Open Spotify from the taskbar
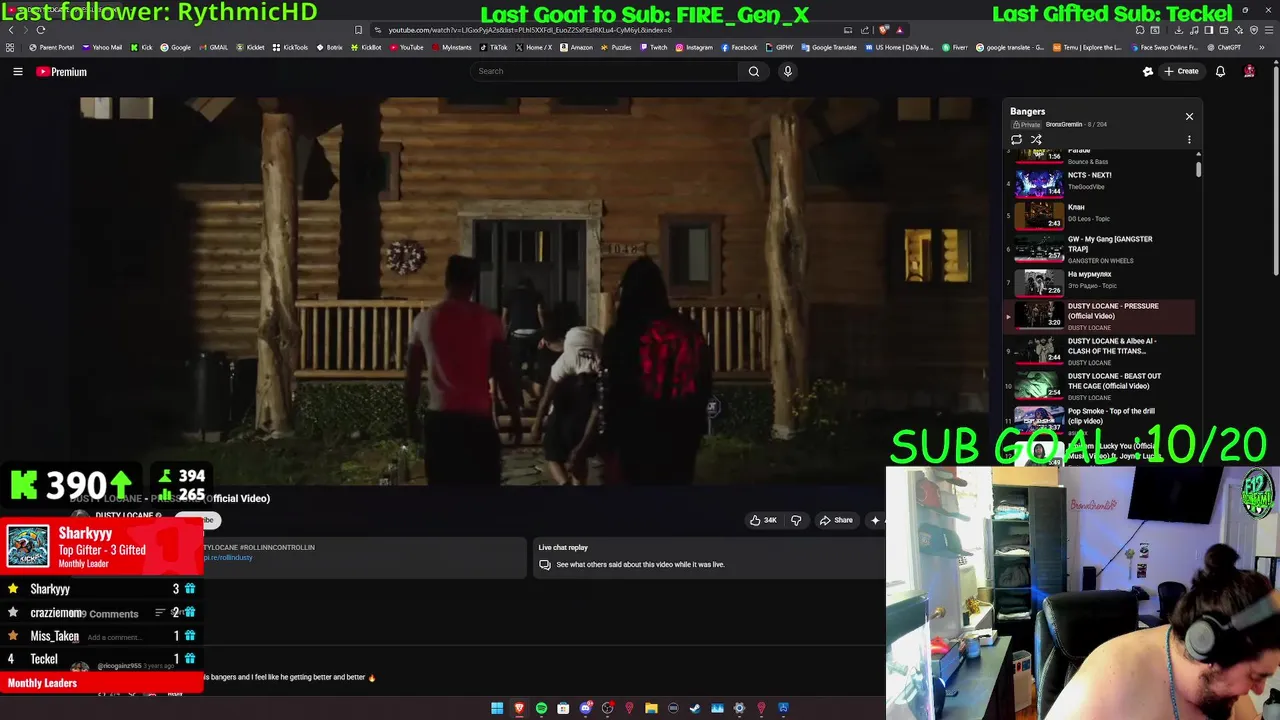Screen dimensions: 1280x720 [x=541, y=708]
